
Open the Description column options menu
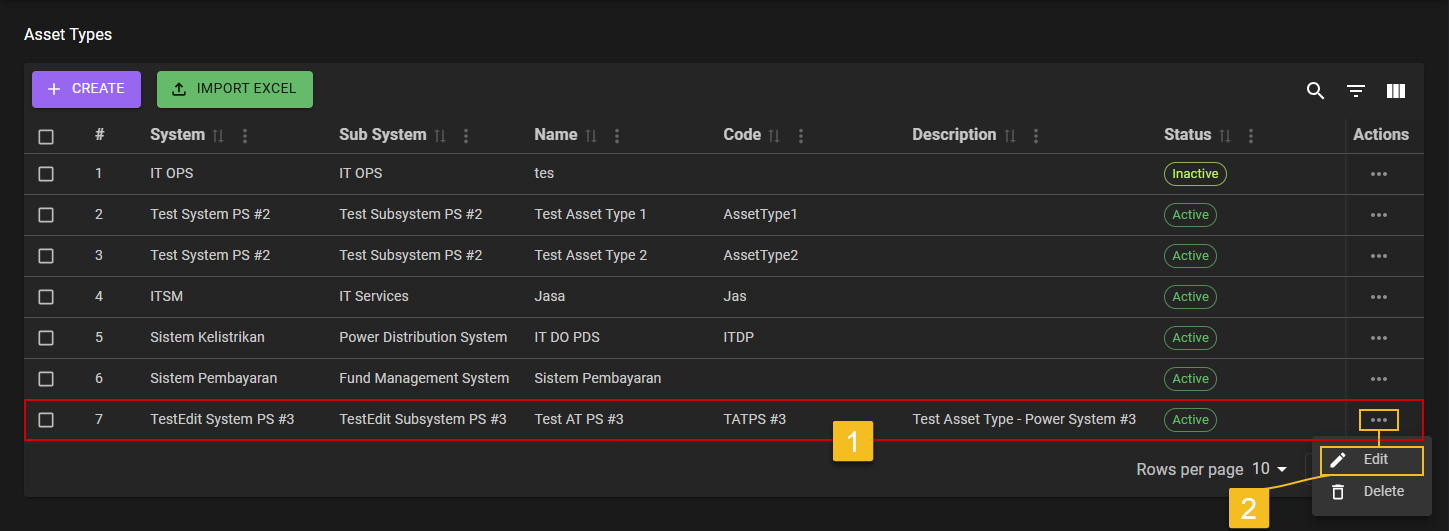click(1036, 135)
